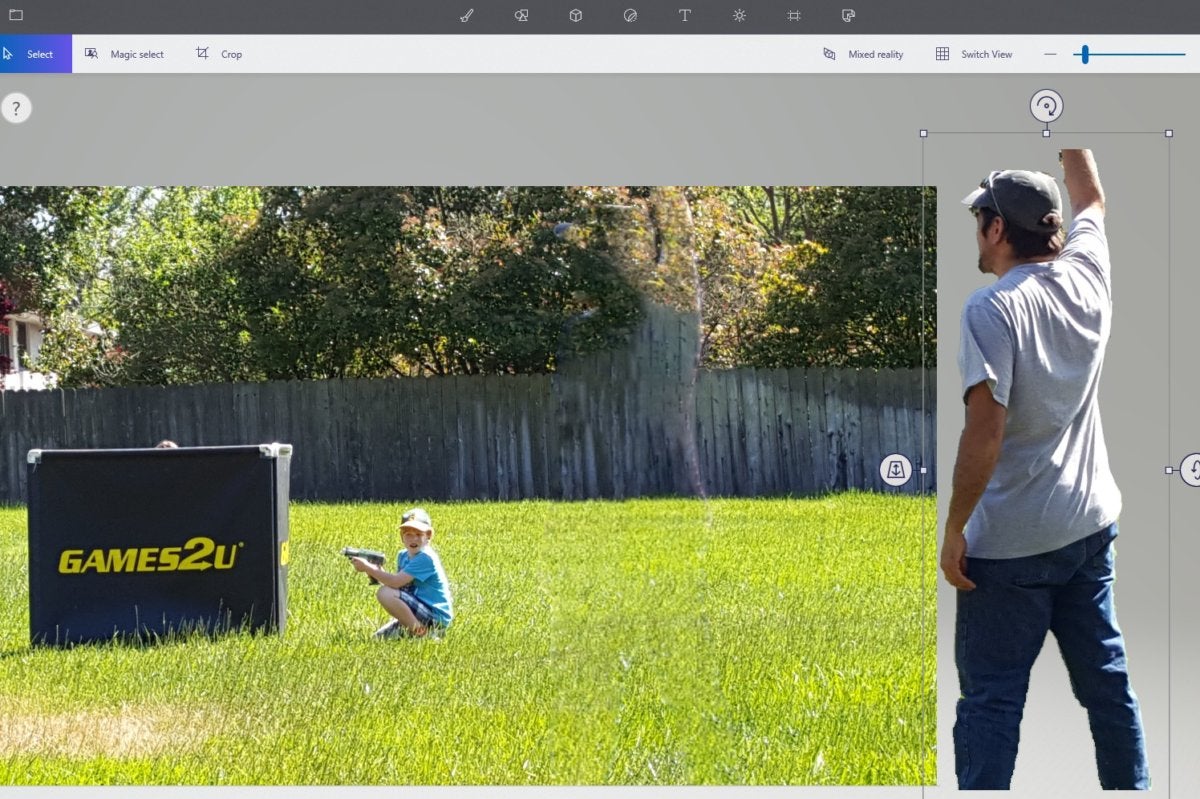Open the 3D library icon
Image resolution: width=1200 pixels, height=799 pixels.
(848, 15)
